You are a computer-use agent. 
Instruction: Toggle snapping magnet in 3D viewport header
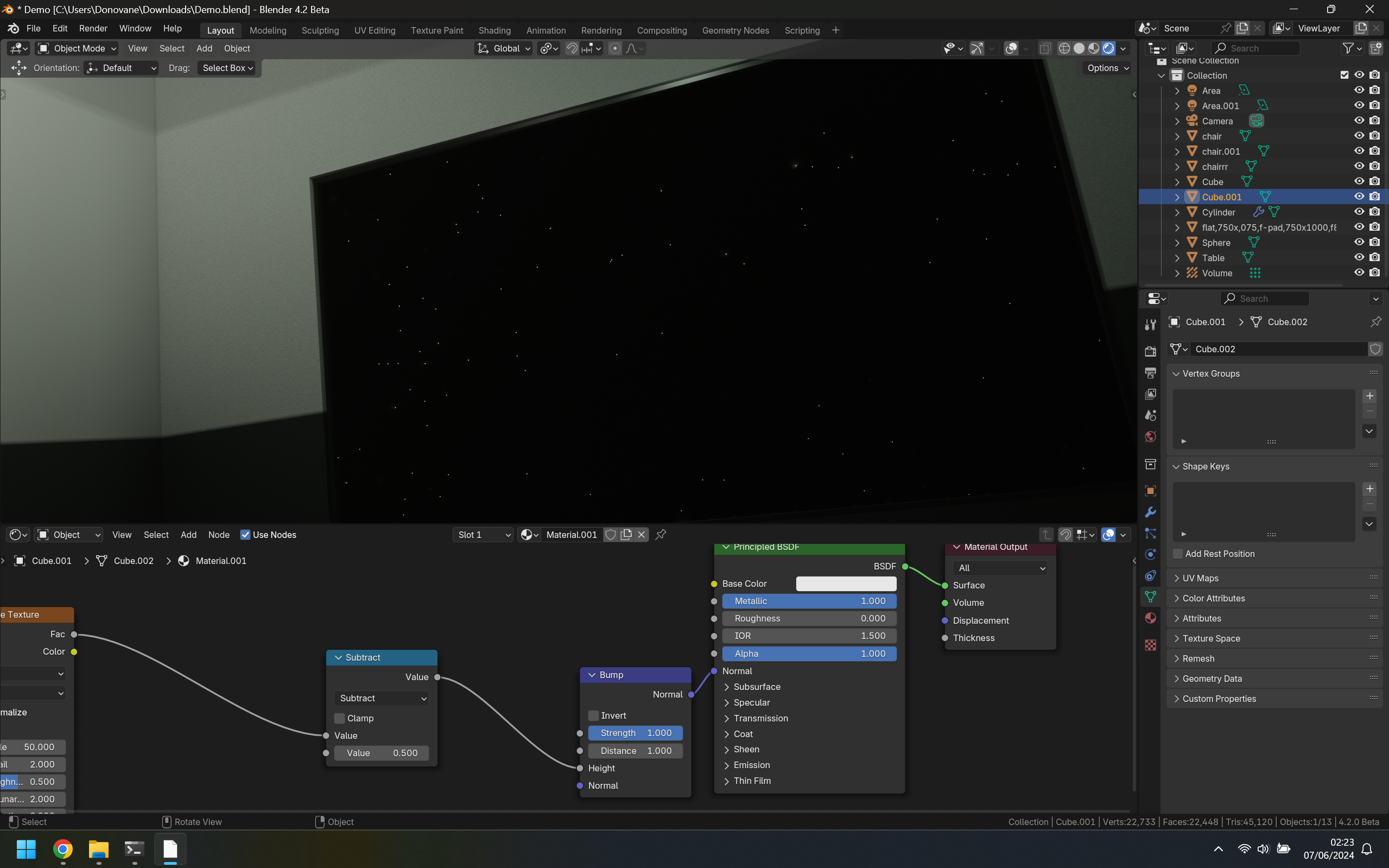coord(572,48)
